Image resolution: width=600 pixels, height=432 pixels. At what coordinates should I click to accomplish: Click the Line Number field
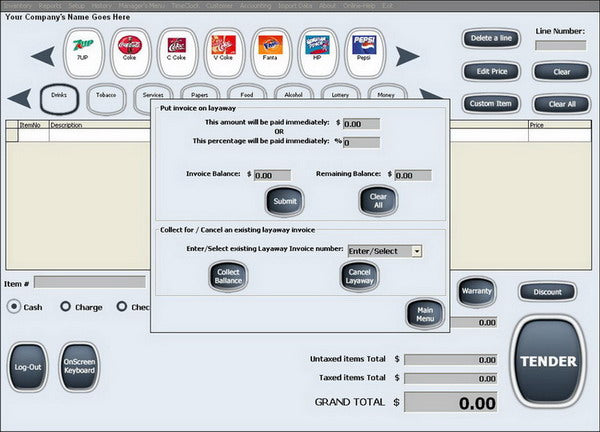click(x=561, y=46)
